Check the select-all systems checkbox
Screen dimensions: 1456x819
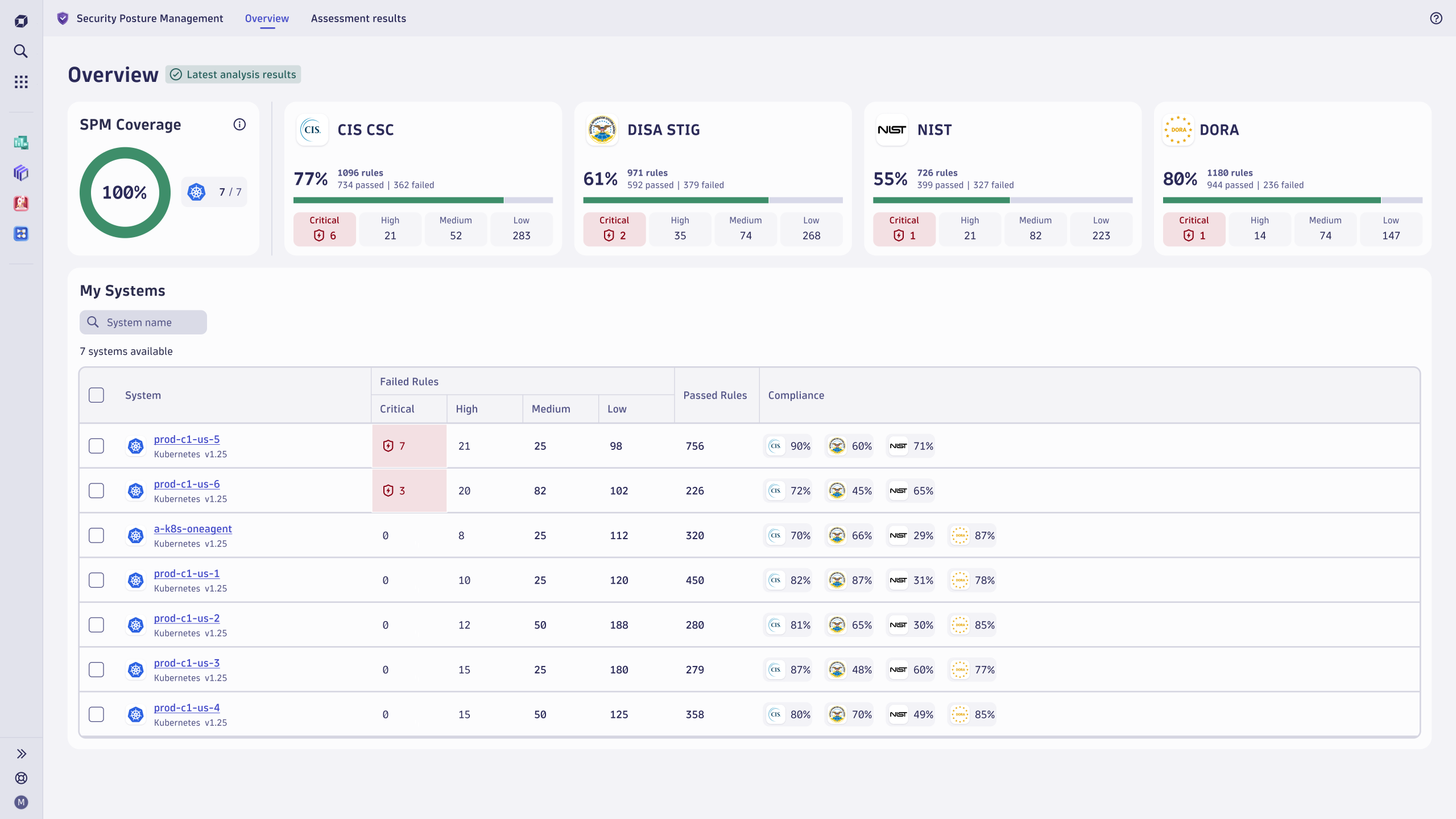coord(96,395)
